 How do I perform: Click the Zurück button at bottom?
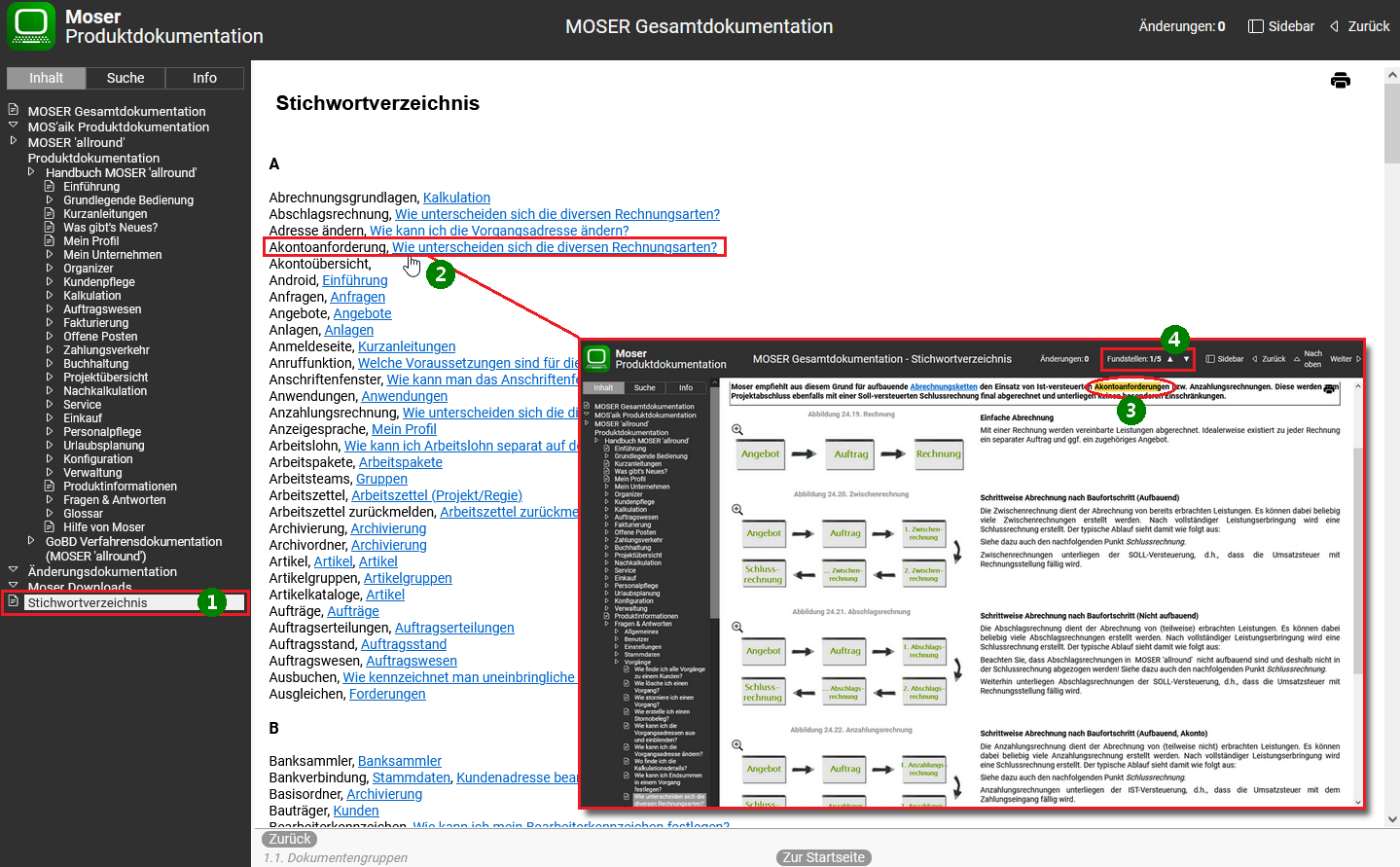pos(290,839)
